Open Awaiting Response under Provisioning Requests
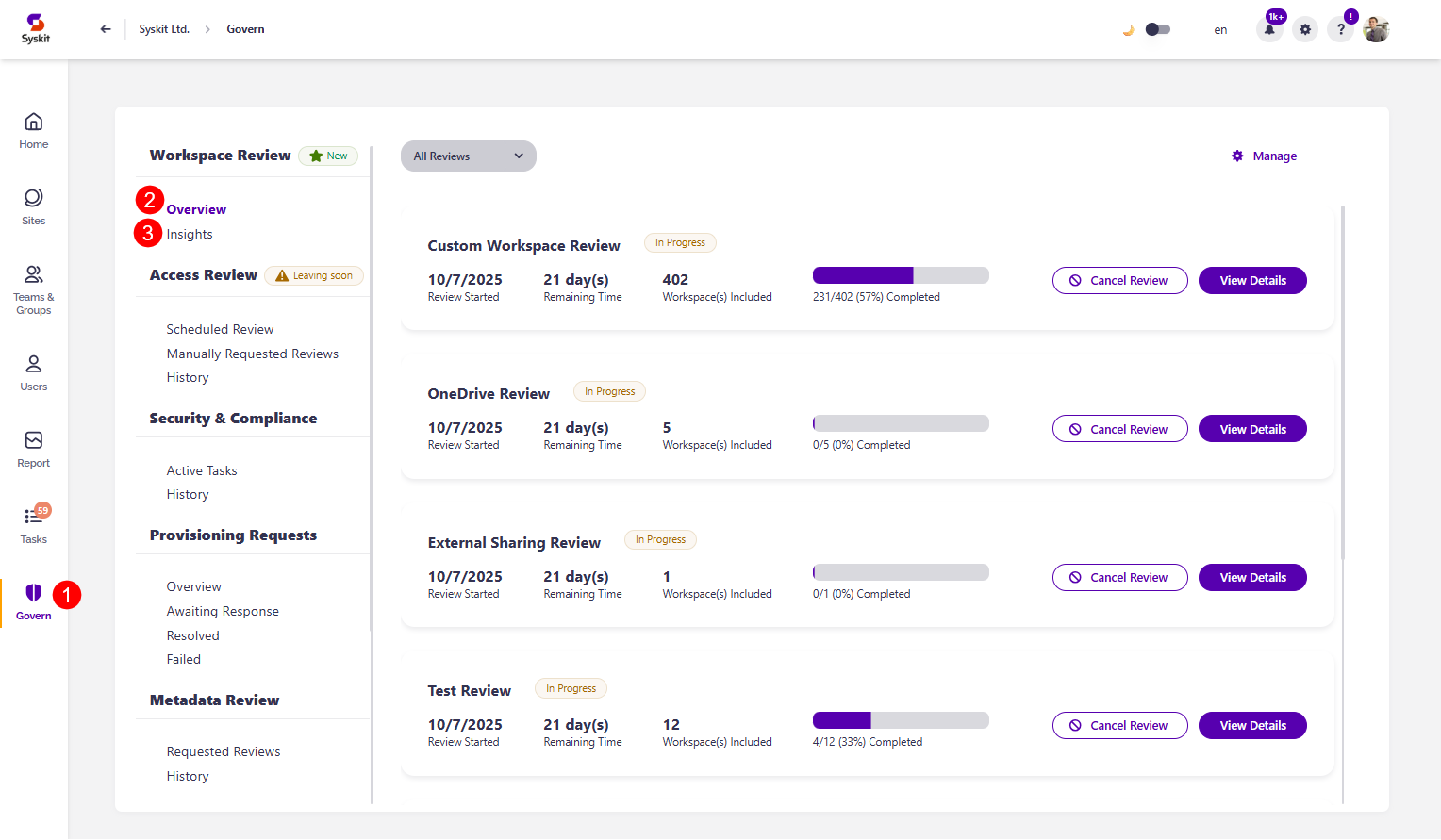 coord(223,611)
